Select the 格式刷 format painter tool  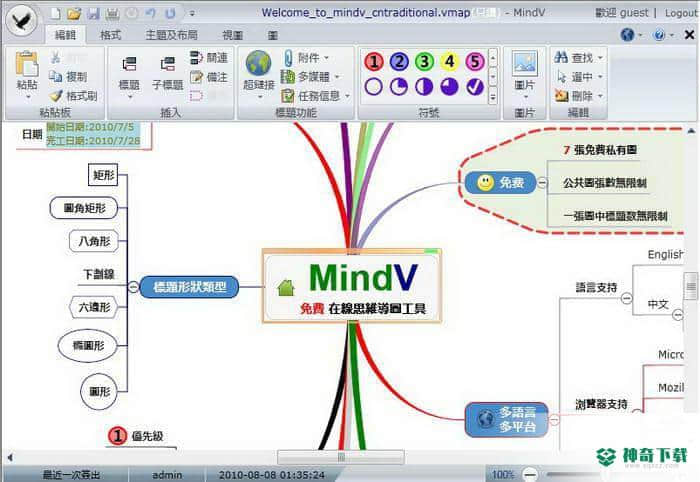[73, 96]
